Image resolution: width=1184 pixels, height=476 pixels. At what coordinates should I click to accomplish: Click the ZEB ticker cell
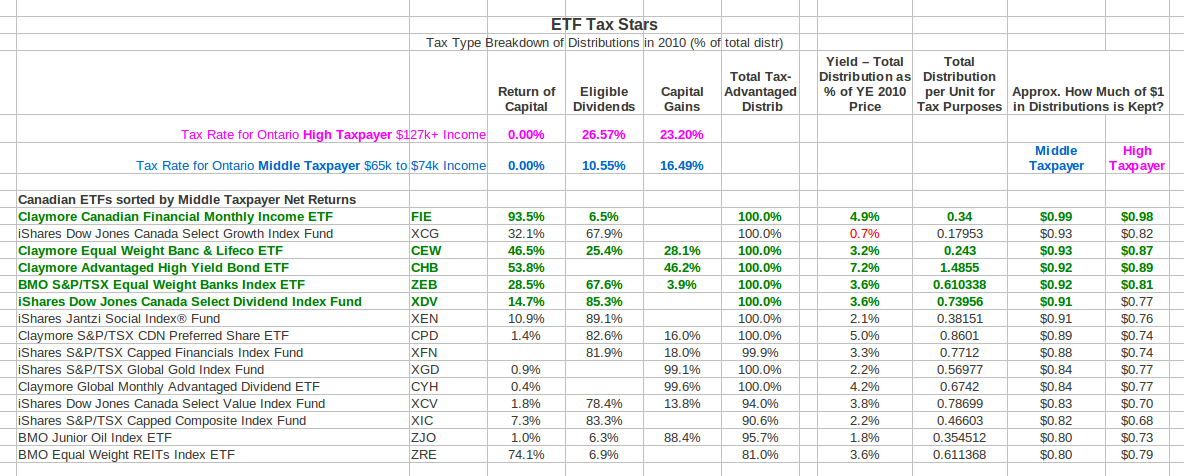click(x=424, y=284)
